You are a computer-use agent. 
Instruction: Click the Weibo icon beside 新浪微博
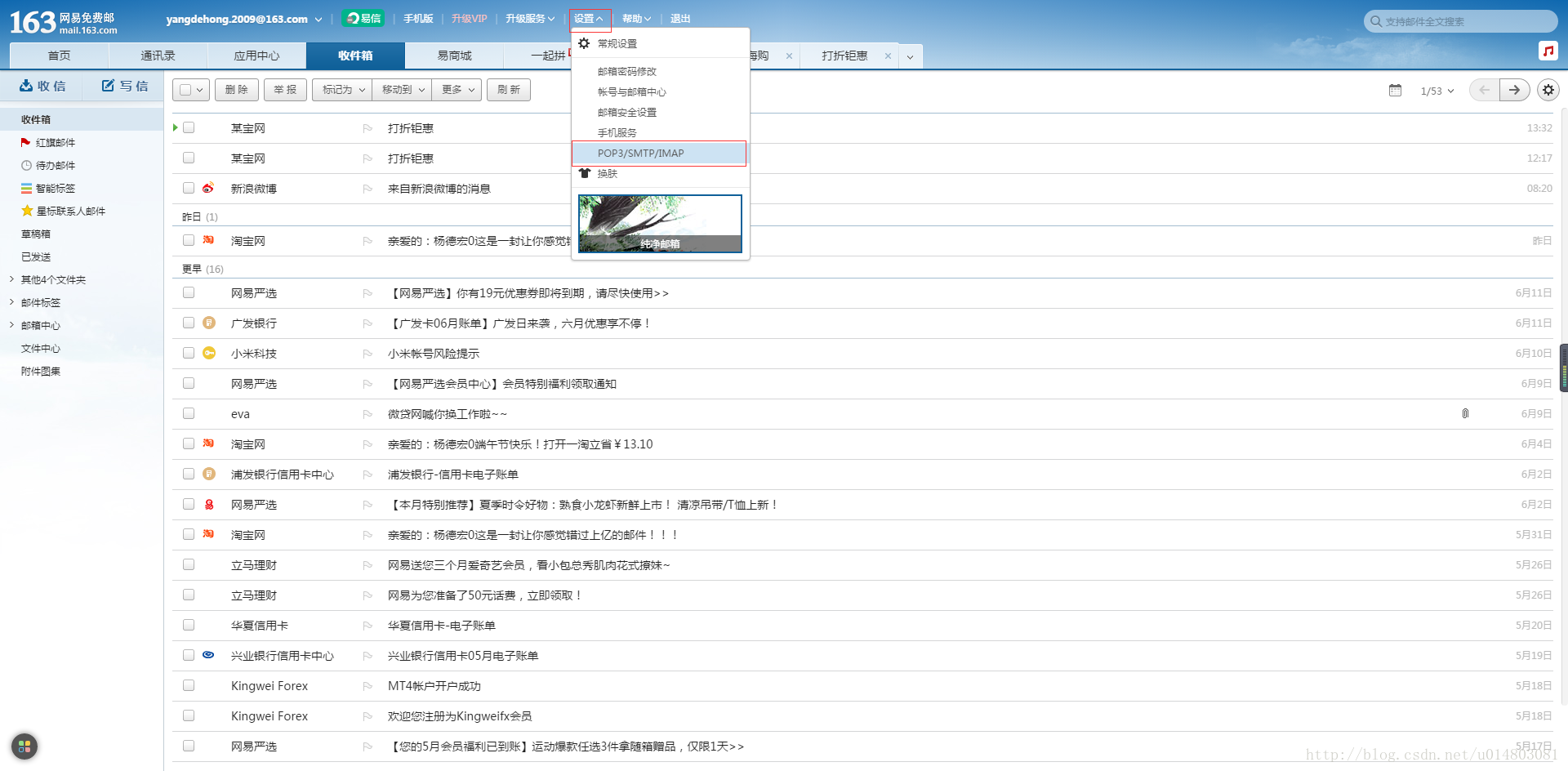[208, 188]
